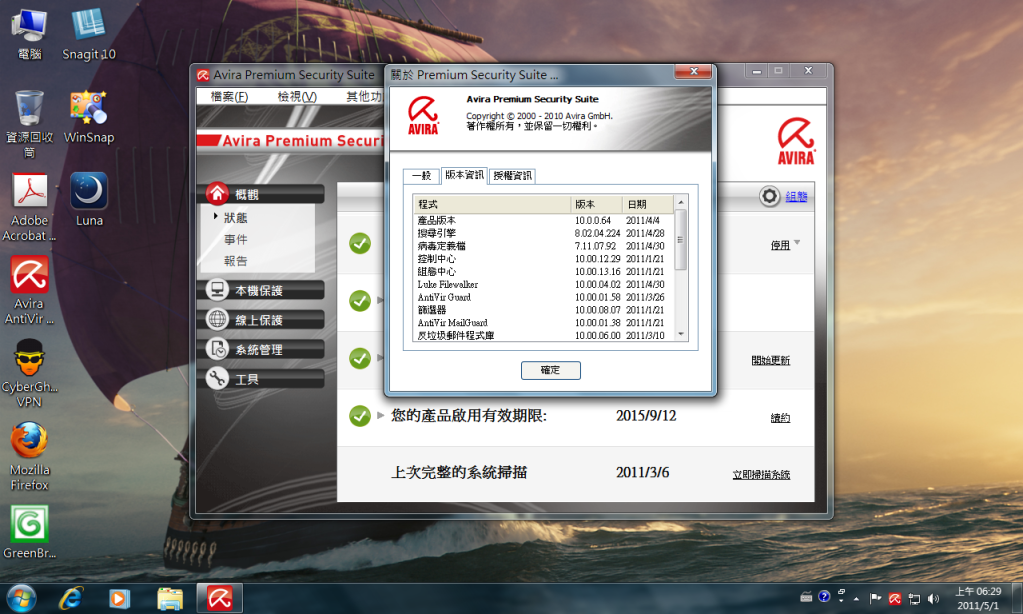Click the Avira tray icon in taskbar
This screenshot has height=614, width=1023.
click(x=895, y=598)
